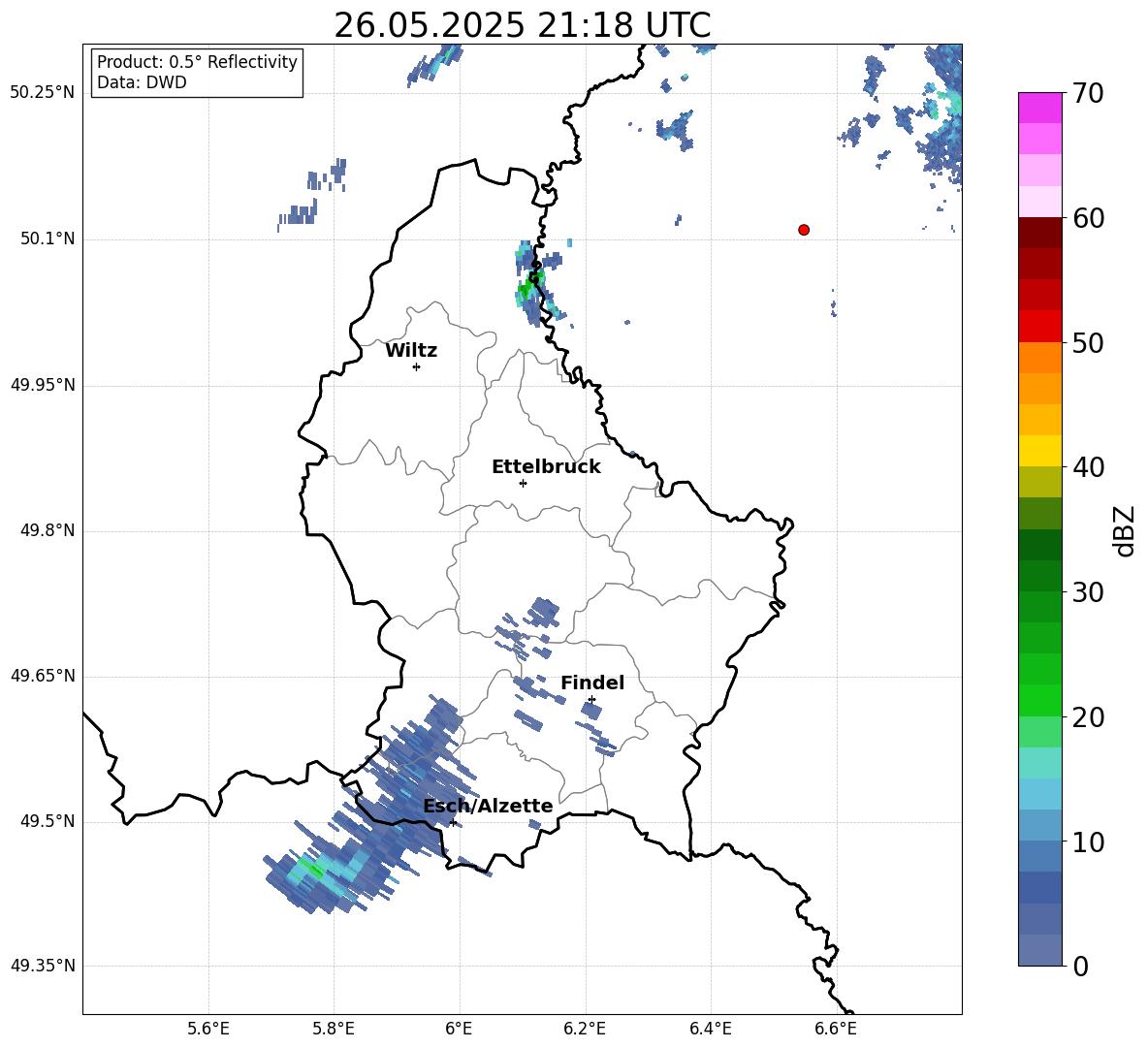The image size is (1148, 1048).
Task: Click the Wiltz label
Action: (x=411, y=351)
